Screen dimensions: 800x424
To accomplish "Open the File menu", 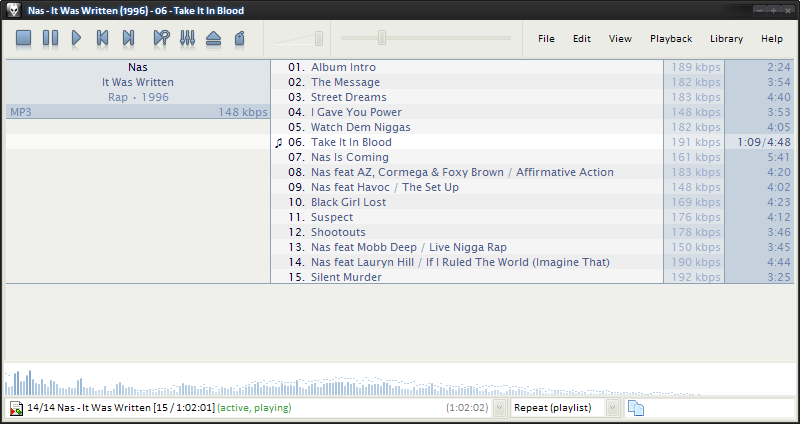I will tap(546, 39).
